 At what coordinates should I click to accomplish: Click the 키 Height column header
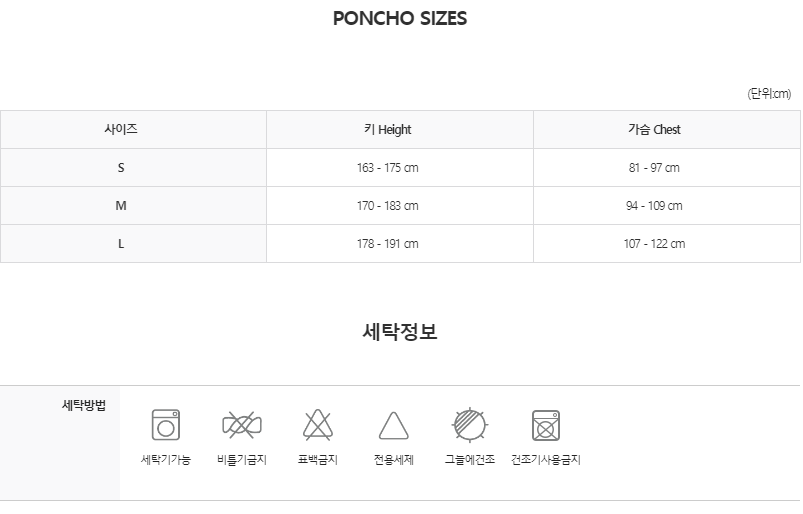click(388, 130)
